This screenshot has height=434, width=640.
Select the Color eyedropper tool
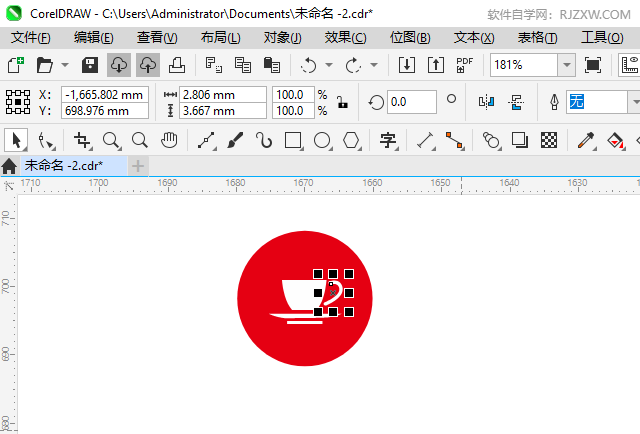[x=586, y=140]
